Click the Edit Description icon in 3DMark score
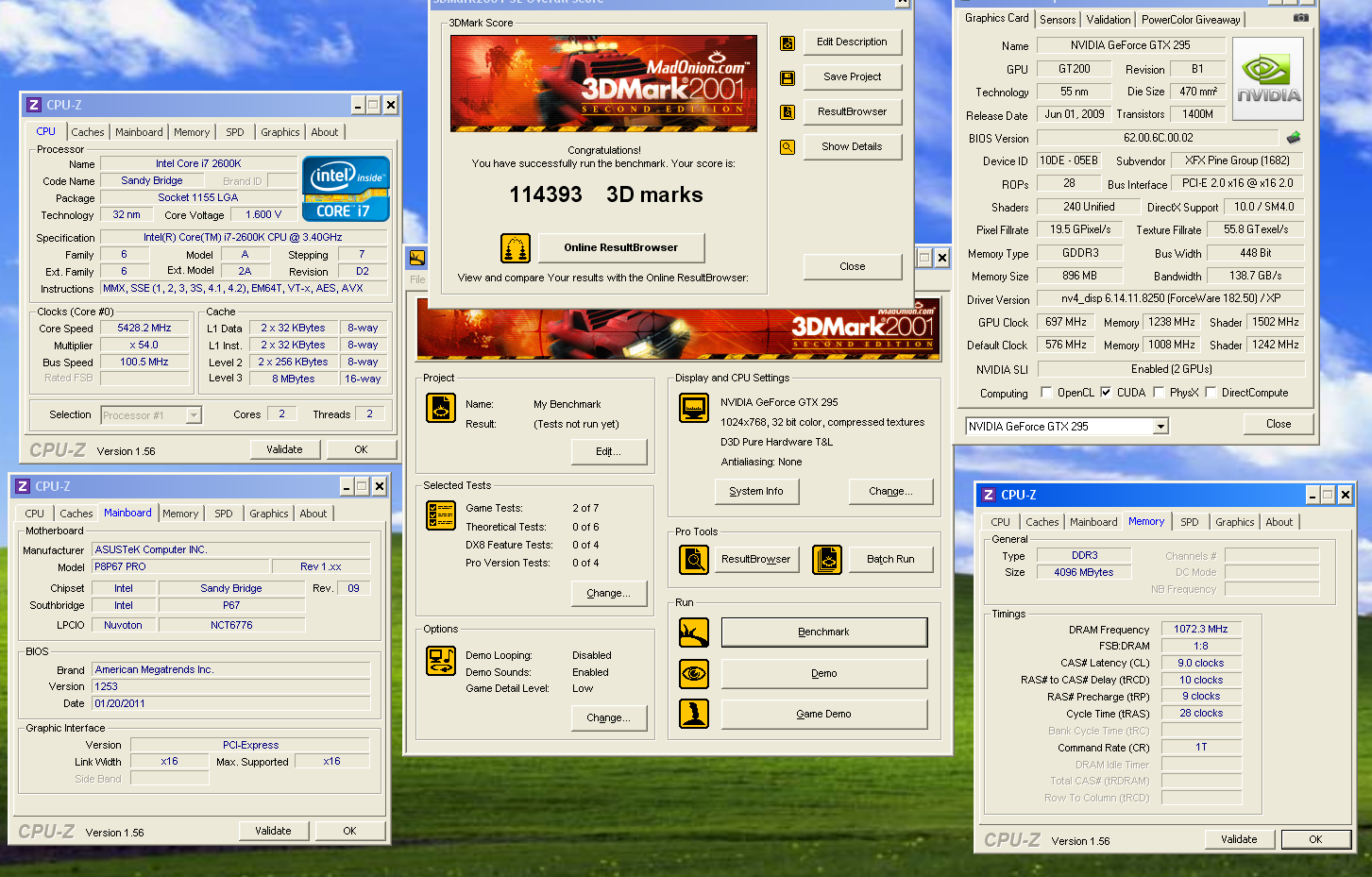Viewport: 1372px width, 877px height. click(x=788, y=43)
